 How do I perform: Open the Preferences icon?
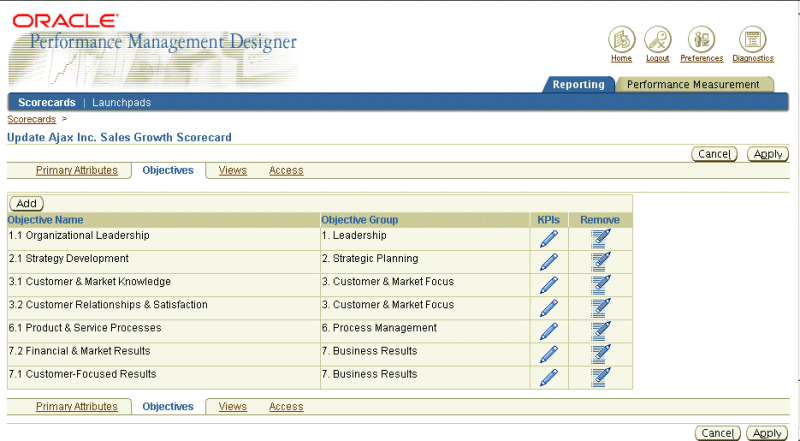(x=702, y=39)
